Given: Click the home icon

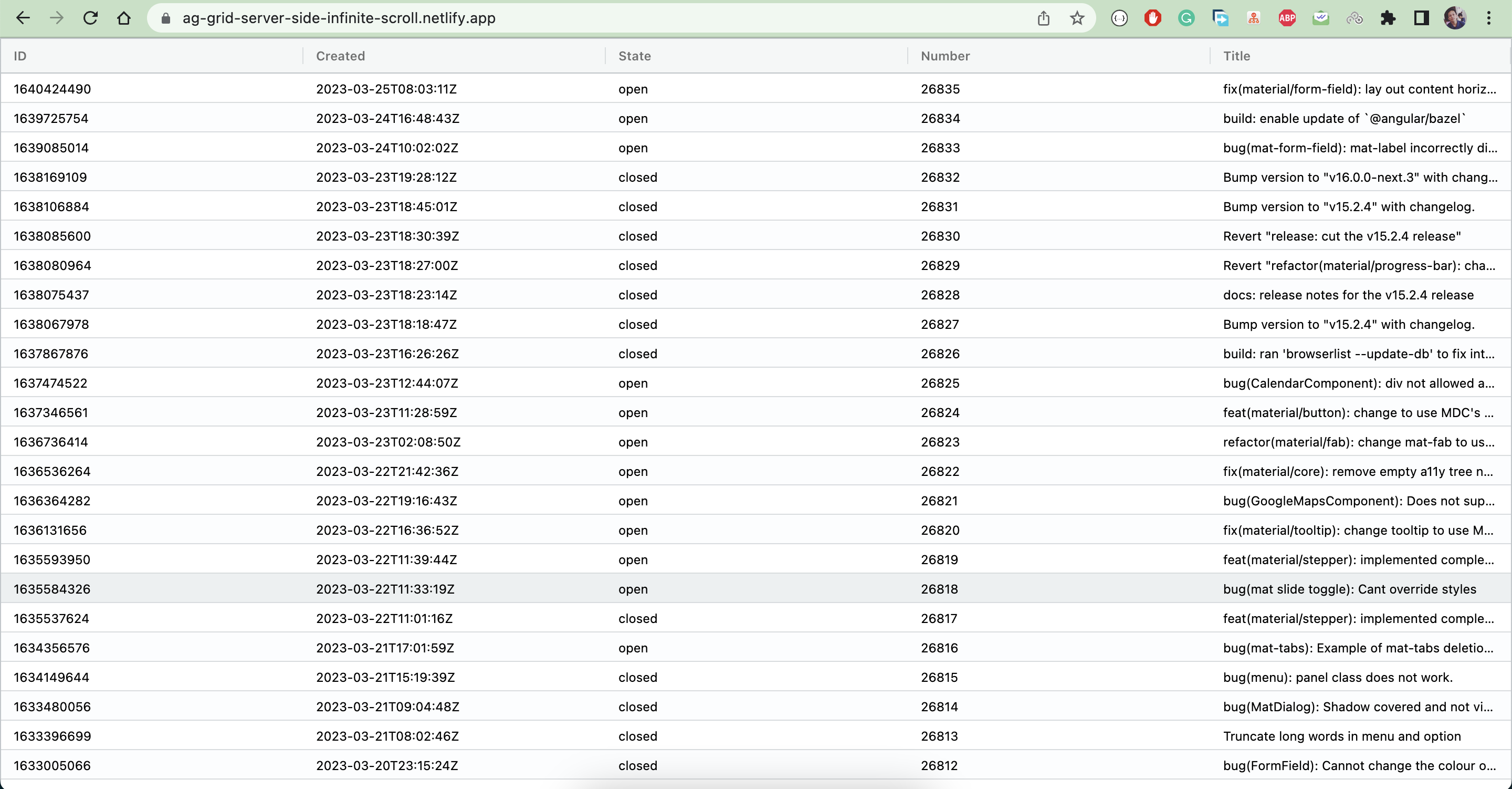Looking at the screenshot, I should (124, 18).
